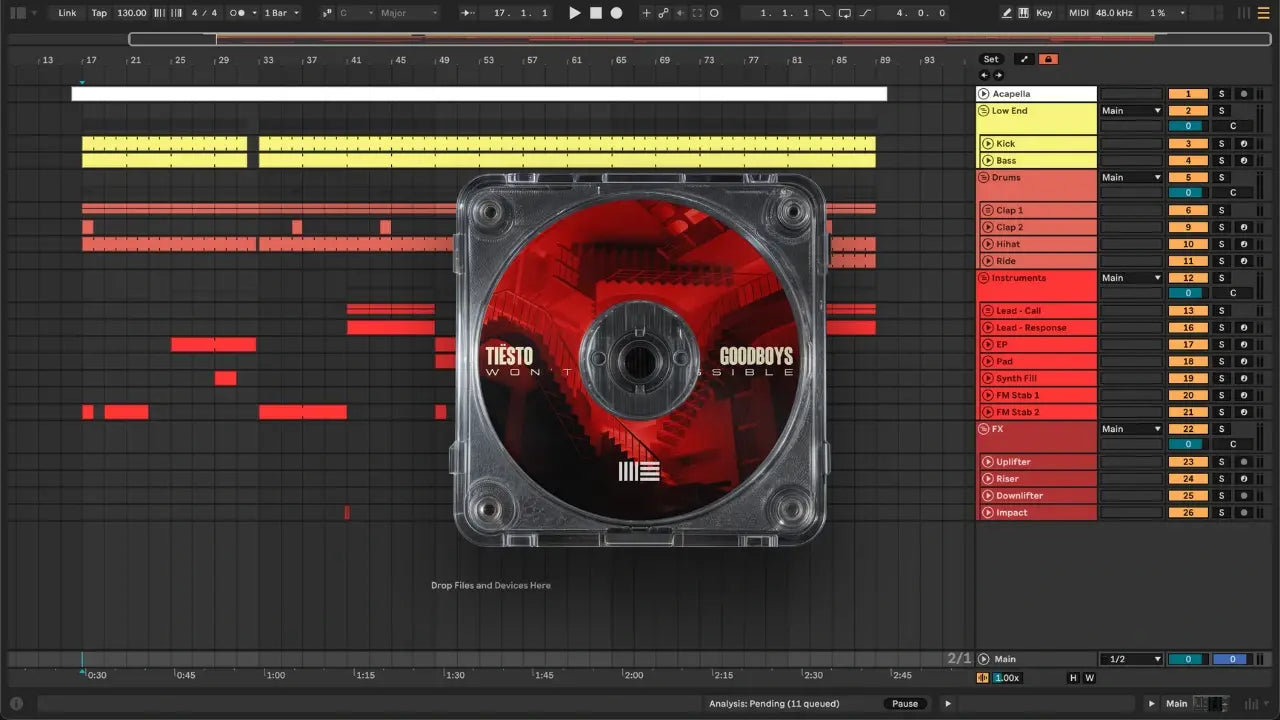
Task: Toggle the computer MIDI keyboard icon
Action: [x=1024, y=13]
